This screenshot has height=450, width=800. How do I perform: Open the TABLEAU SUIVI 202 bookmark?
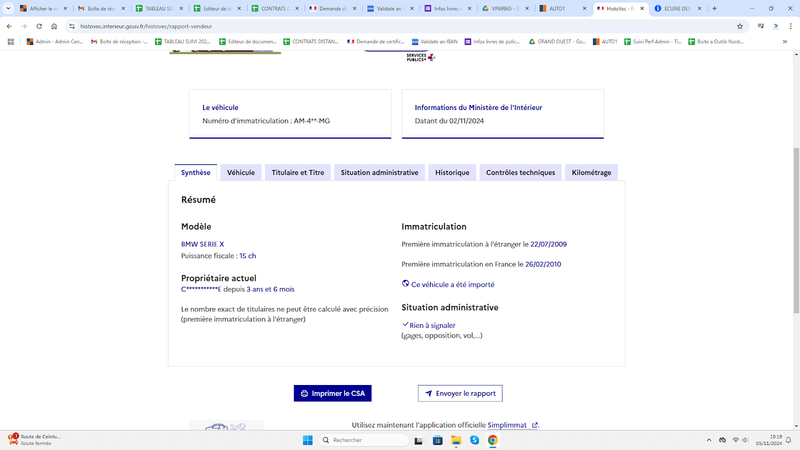click(x=183, y=41)
